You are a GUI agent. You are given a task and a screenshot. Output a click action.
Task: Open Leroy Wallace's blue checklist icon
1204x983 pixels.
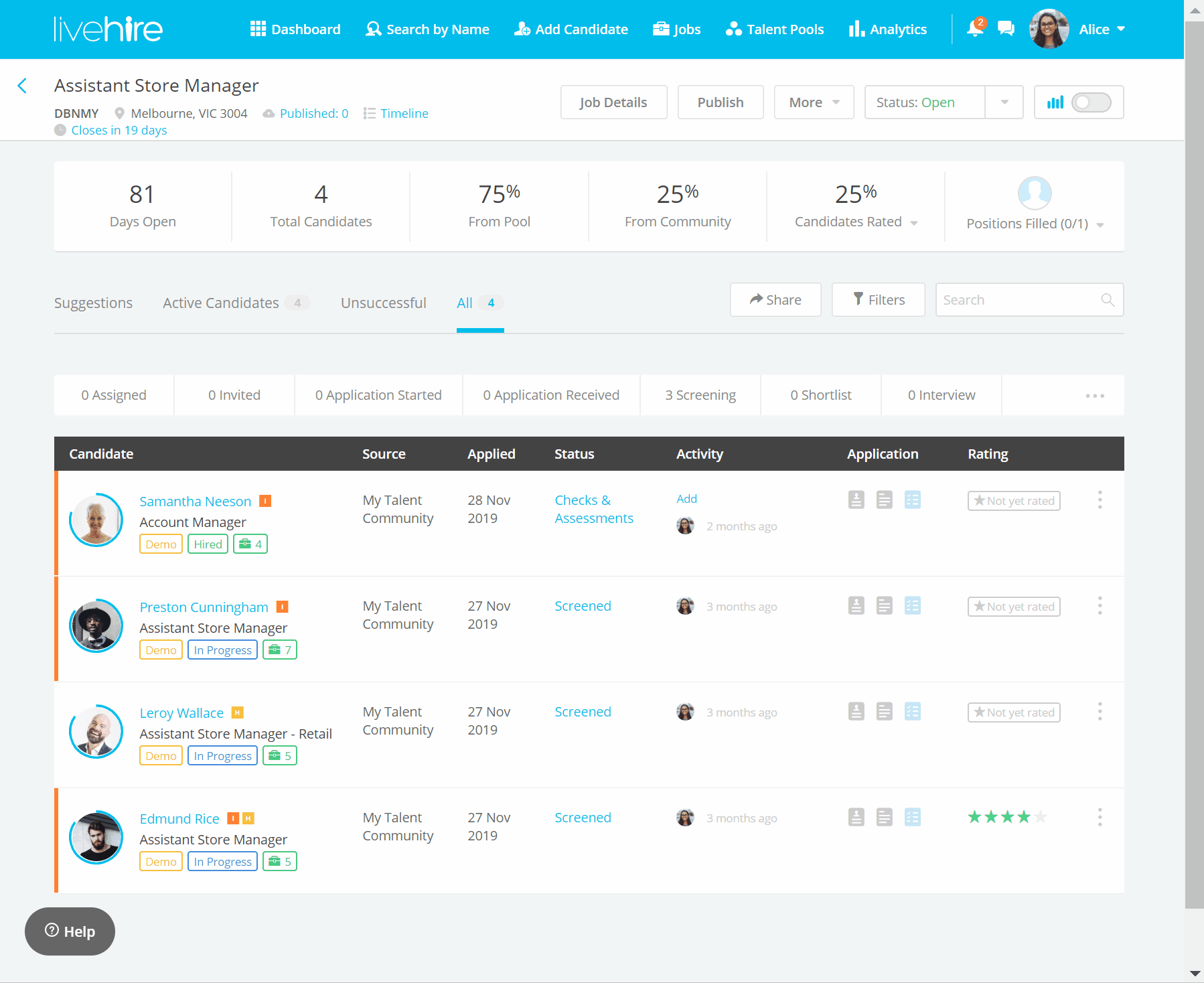tap(913, 711)
